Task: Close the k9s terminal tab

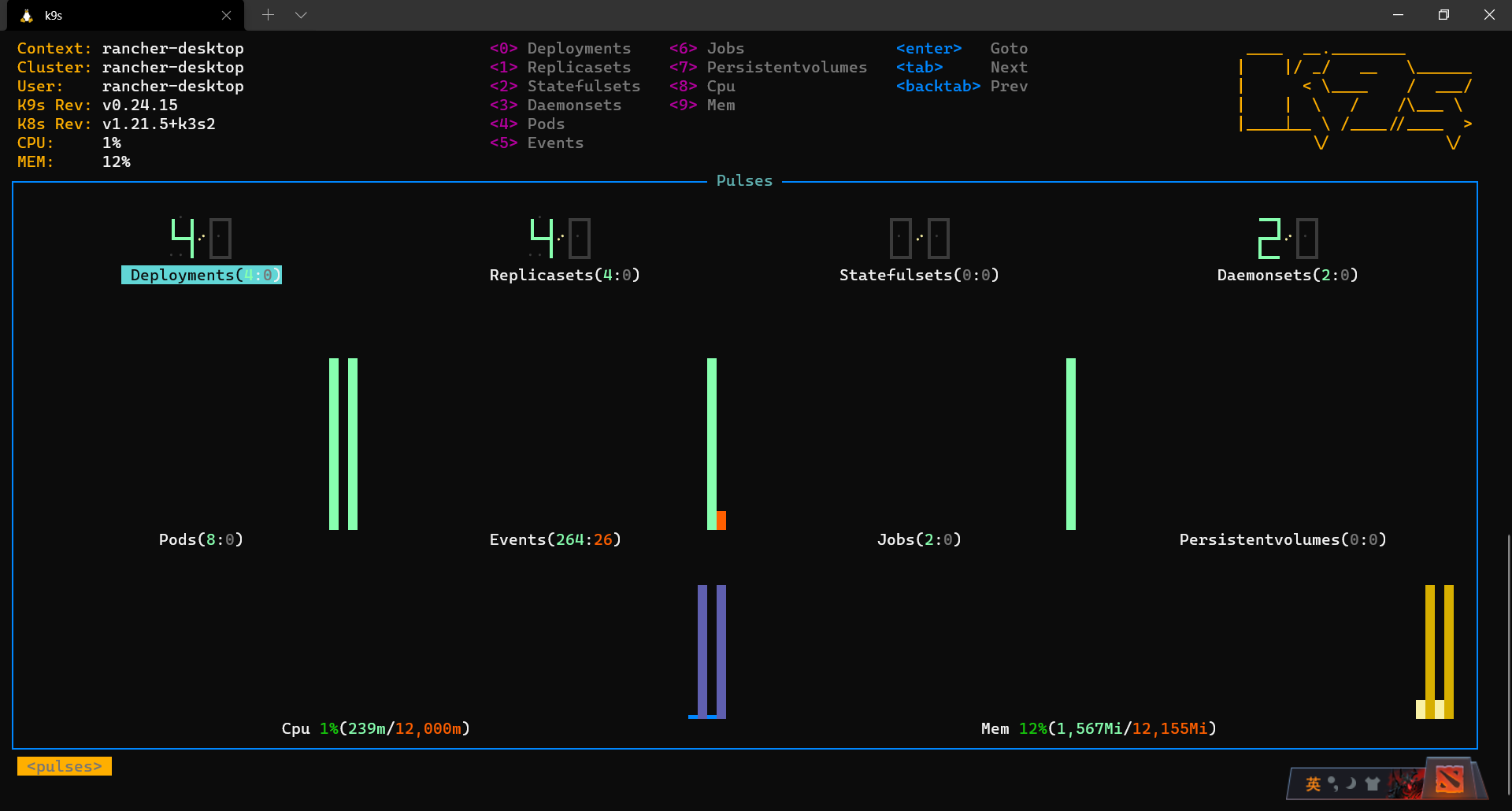Action: tap(226, 16)
